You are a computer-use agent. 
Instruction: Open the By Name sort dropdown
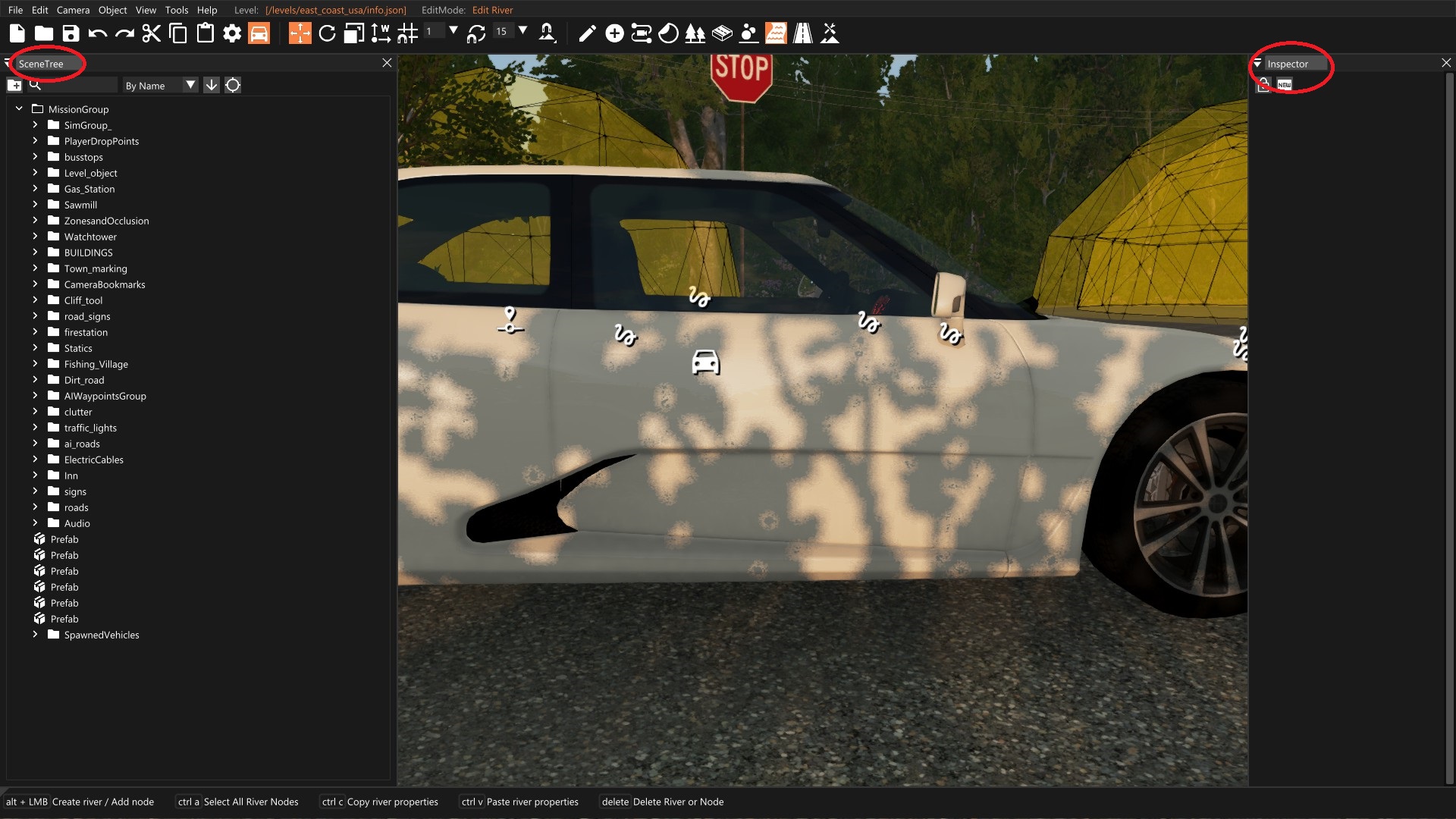(x=160, y=86)
